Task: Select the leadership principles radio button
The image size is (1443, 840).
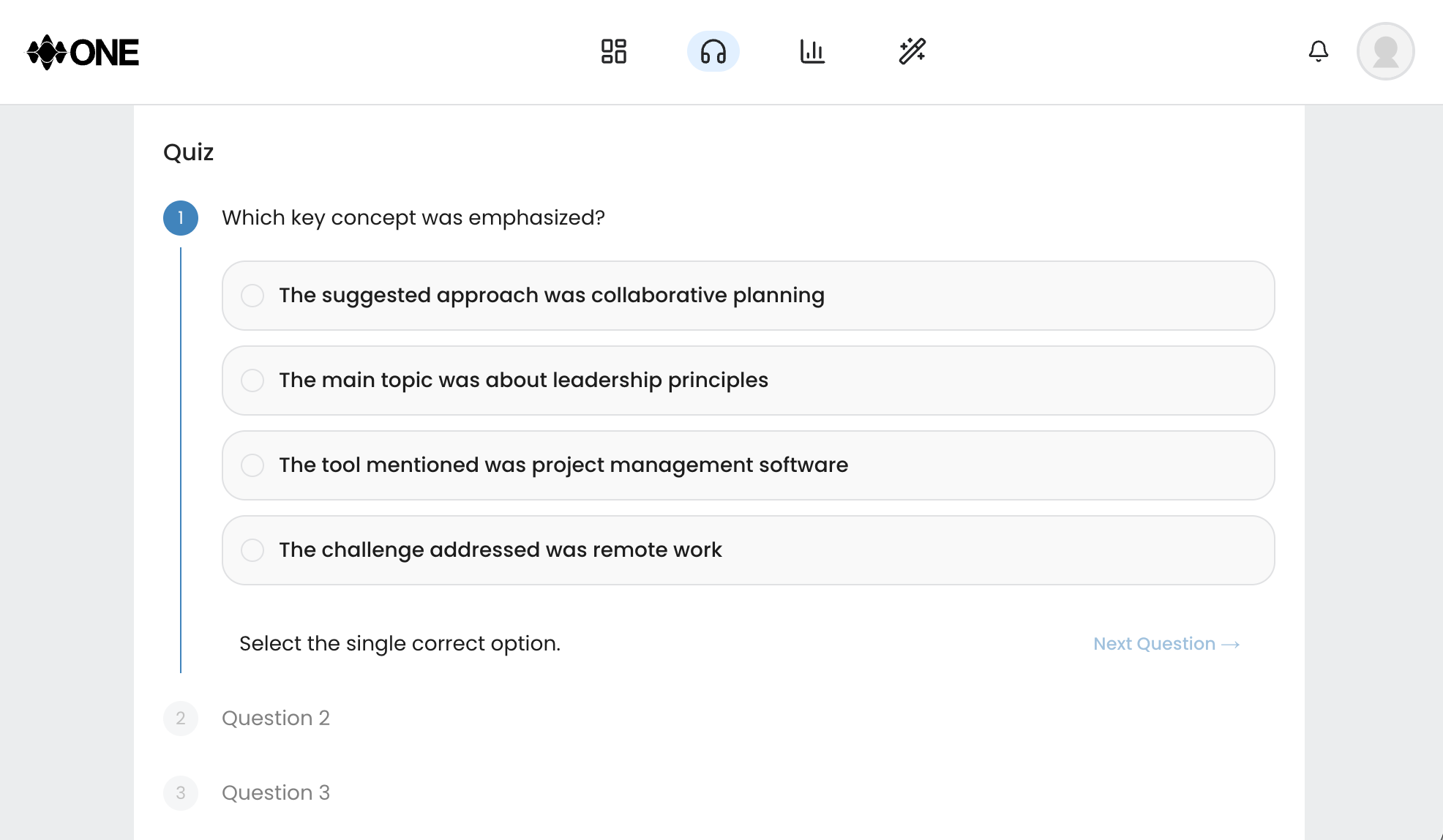Action: click(x=252, y=380)
